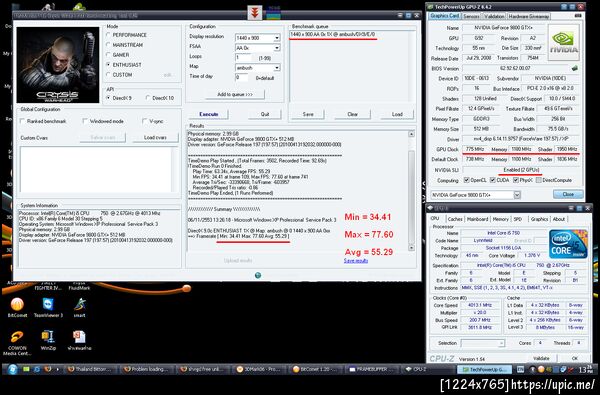The height and width of the screenshot is (395, 600).
Task: Click the Load cvars button
Action: (x=155, y=137)
